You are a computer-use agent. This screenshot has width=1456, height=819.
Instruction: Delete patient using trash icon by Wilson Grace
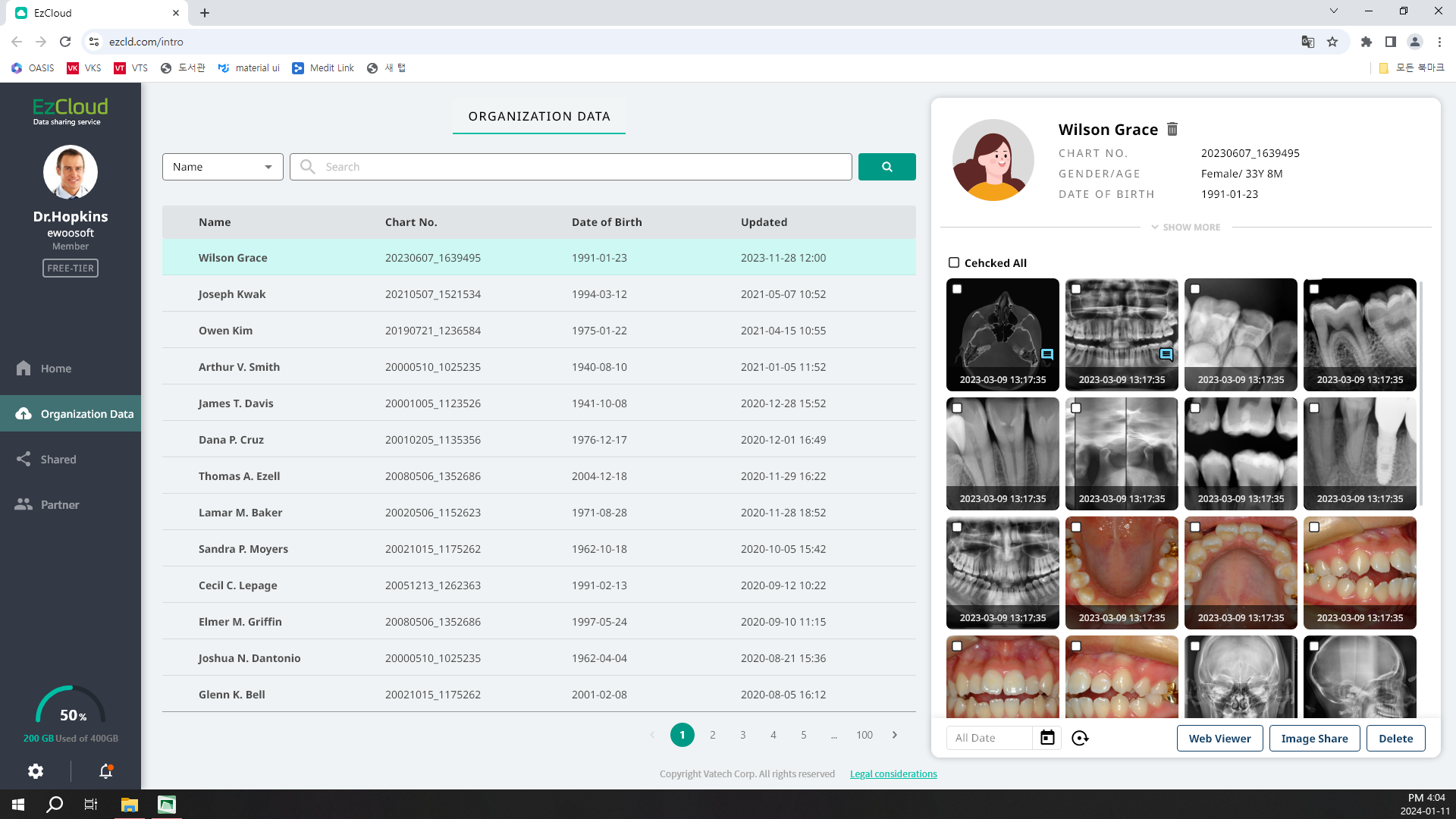pyautogui.click(x=1172, y=129)
